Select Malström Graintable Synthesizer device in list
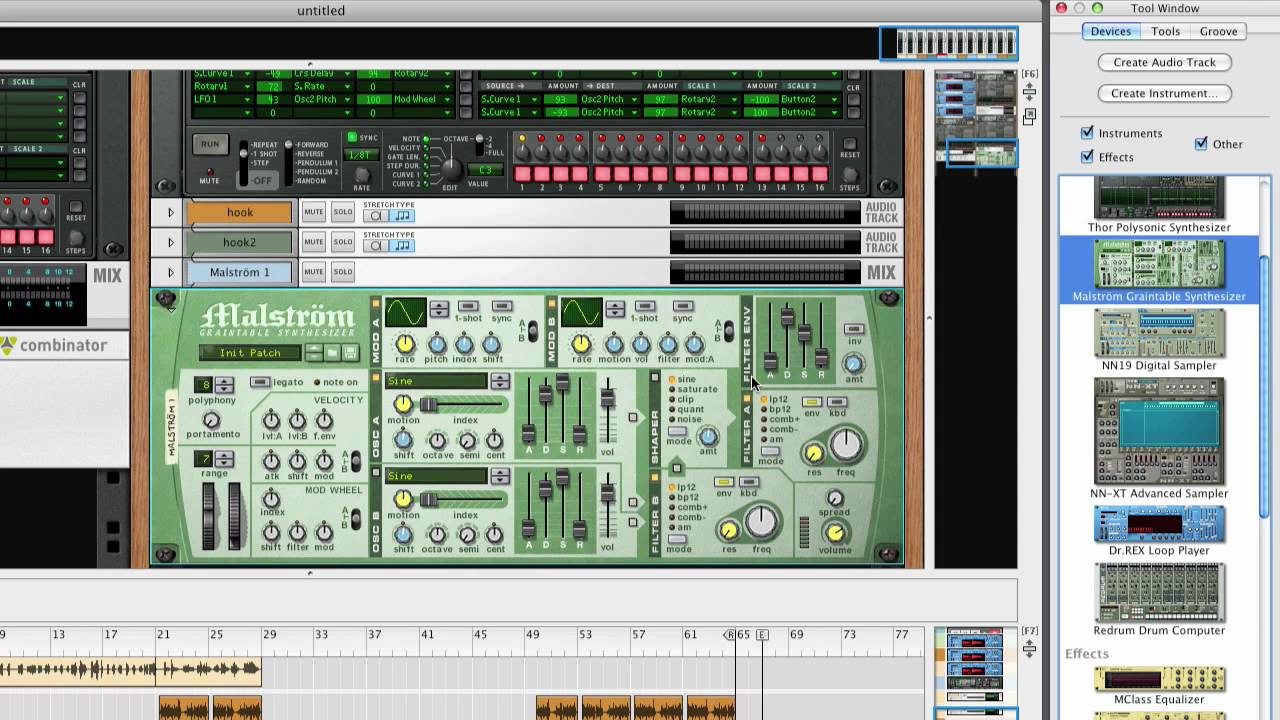Screen dimensions: 1280x720 pos(1159,270)
